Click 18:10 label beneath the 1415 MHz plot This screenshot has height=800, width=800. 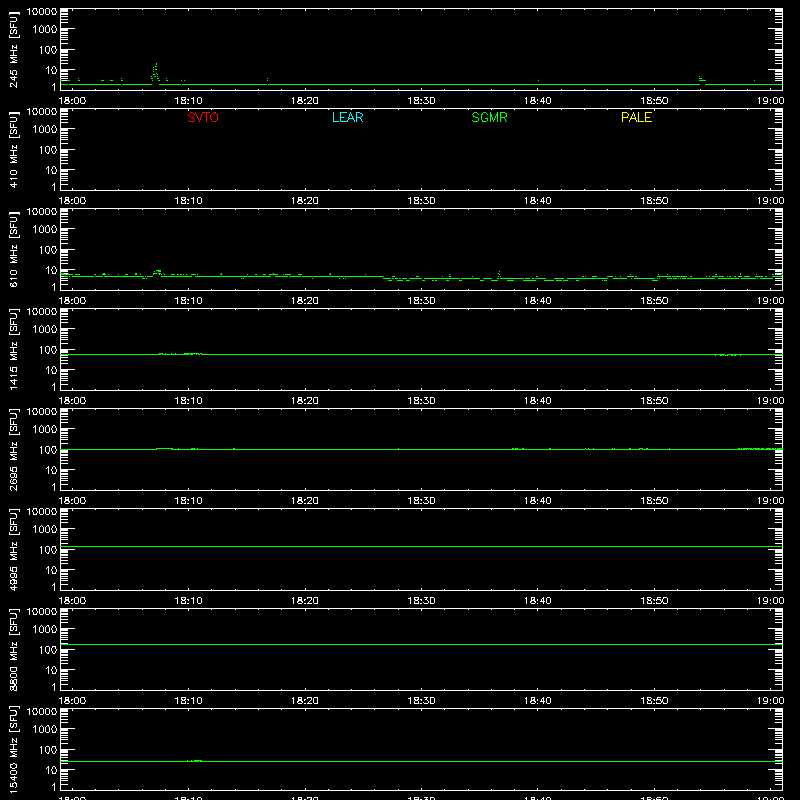[x=188, y=401]
